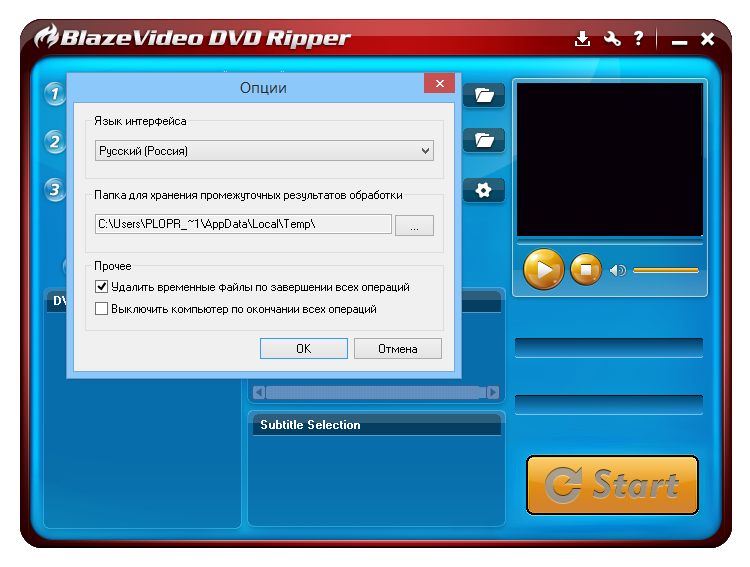Play the video preview
The height and width of the screenshot is (567, 750).
[543, 269]
